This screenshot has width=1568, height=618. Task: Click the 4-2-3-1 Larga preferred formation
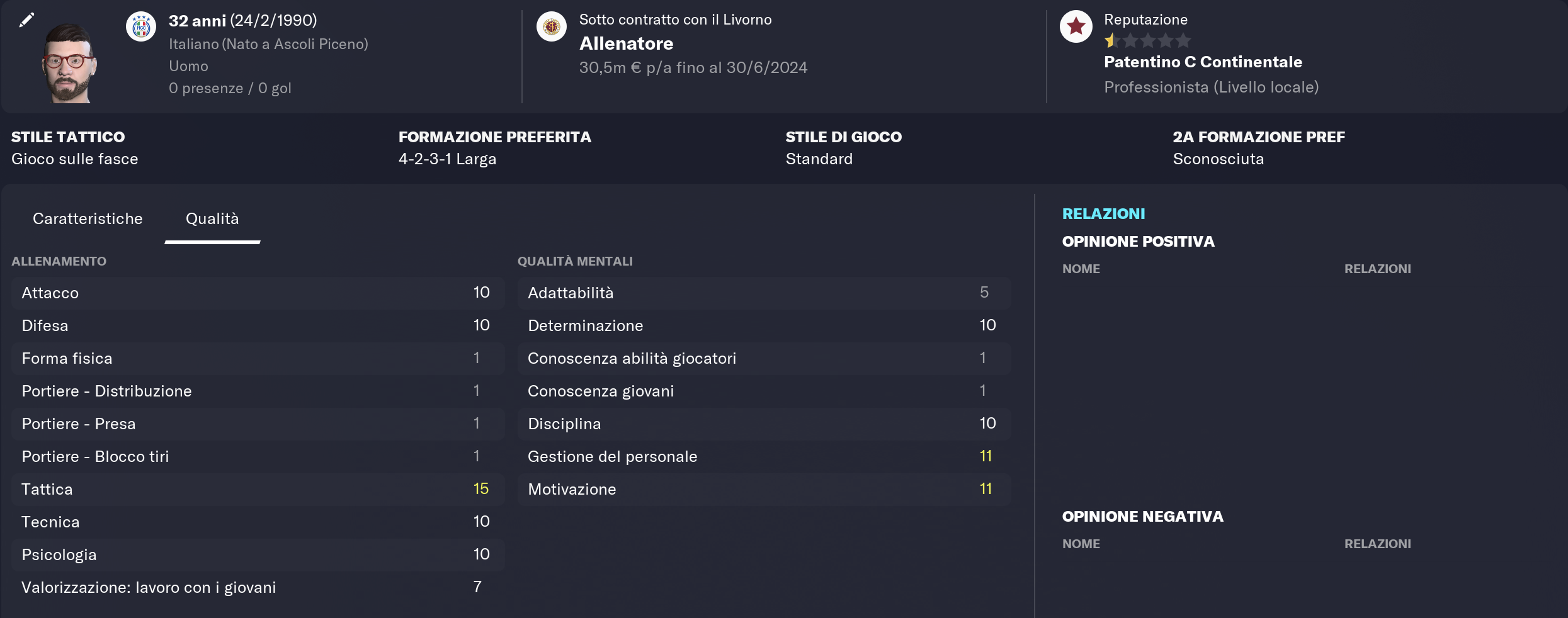448,159
